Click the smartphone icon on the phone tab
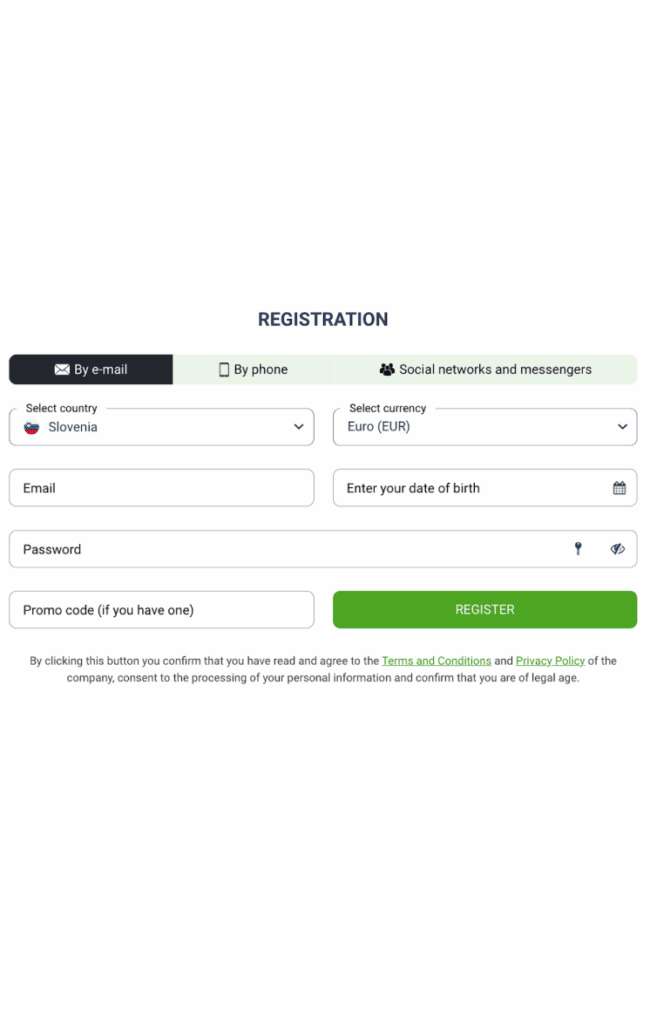Screen dimensions: 650x1024 pyautogui.click(x=224, y=370)
